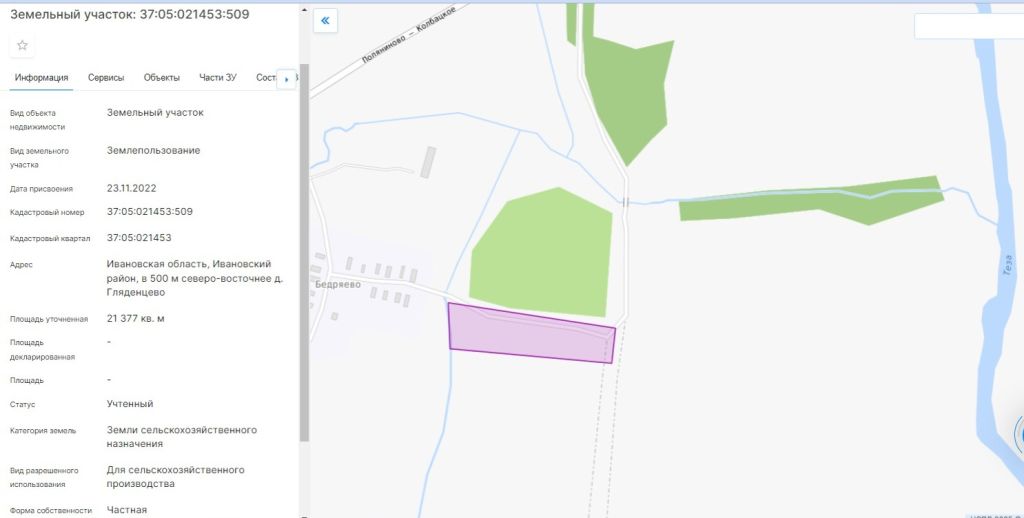The image size is (1024, 518).
Task: Click the Теза river label
Action: click(1008, 265)
